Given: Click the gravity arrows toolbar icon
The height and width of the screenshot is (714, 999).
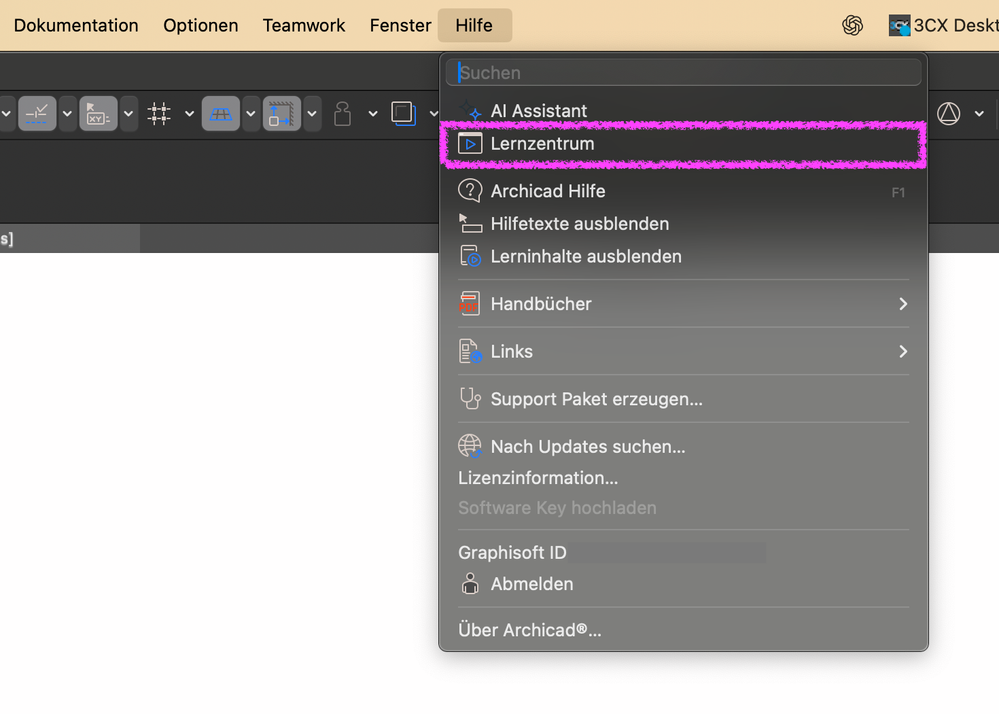Looking at the screenshot, I should [281, 114].
